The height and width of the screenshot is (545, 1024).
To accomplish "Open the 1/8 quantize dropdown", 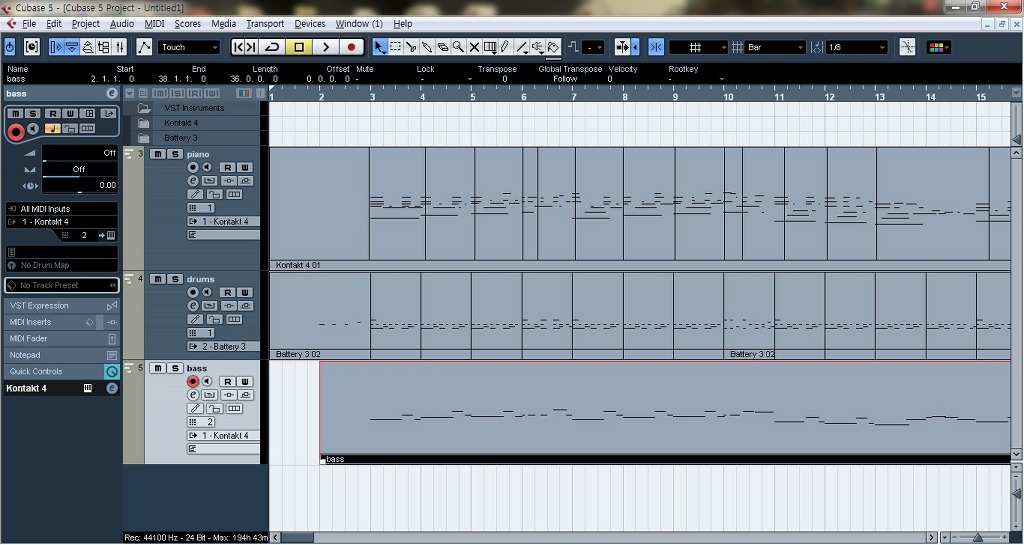I will 857,47.
